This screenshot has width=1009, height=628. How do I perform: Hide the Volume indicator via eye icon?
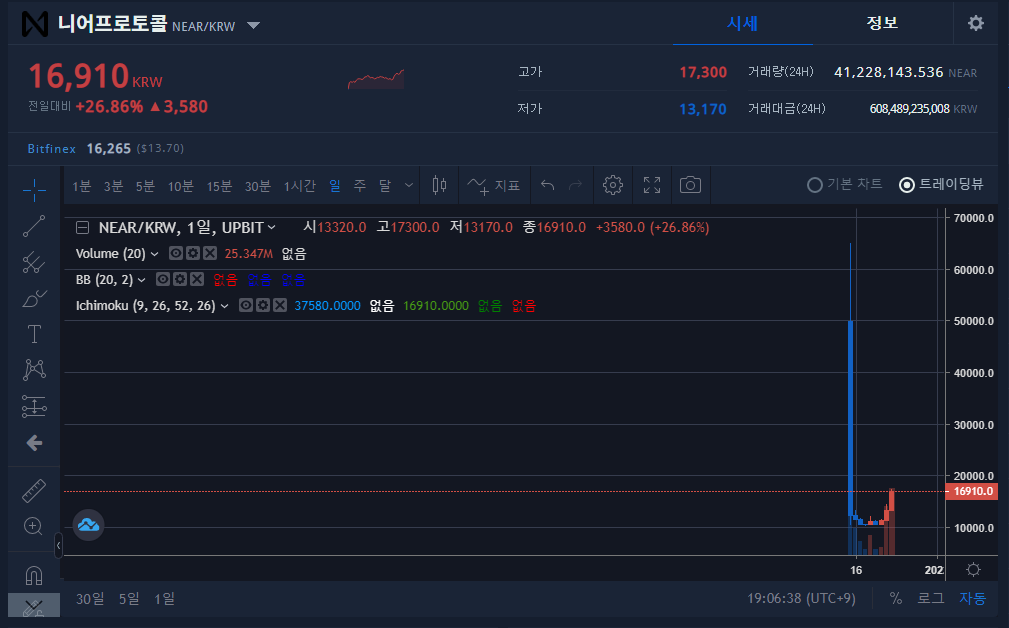(x=176, y=254)
